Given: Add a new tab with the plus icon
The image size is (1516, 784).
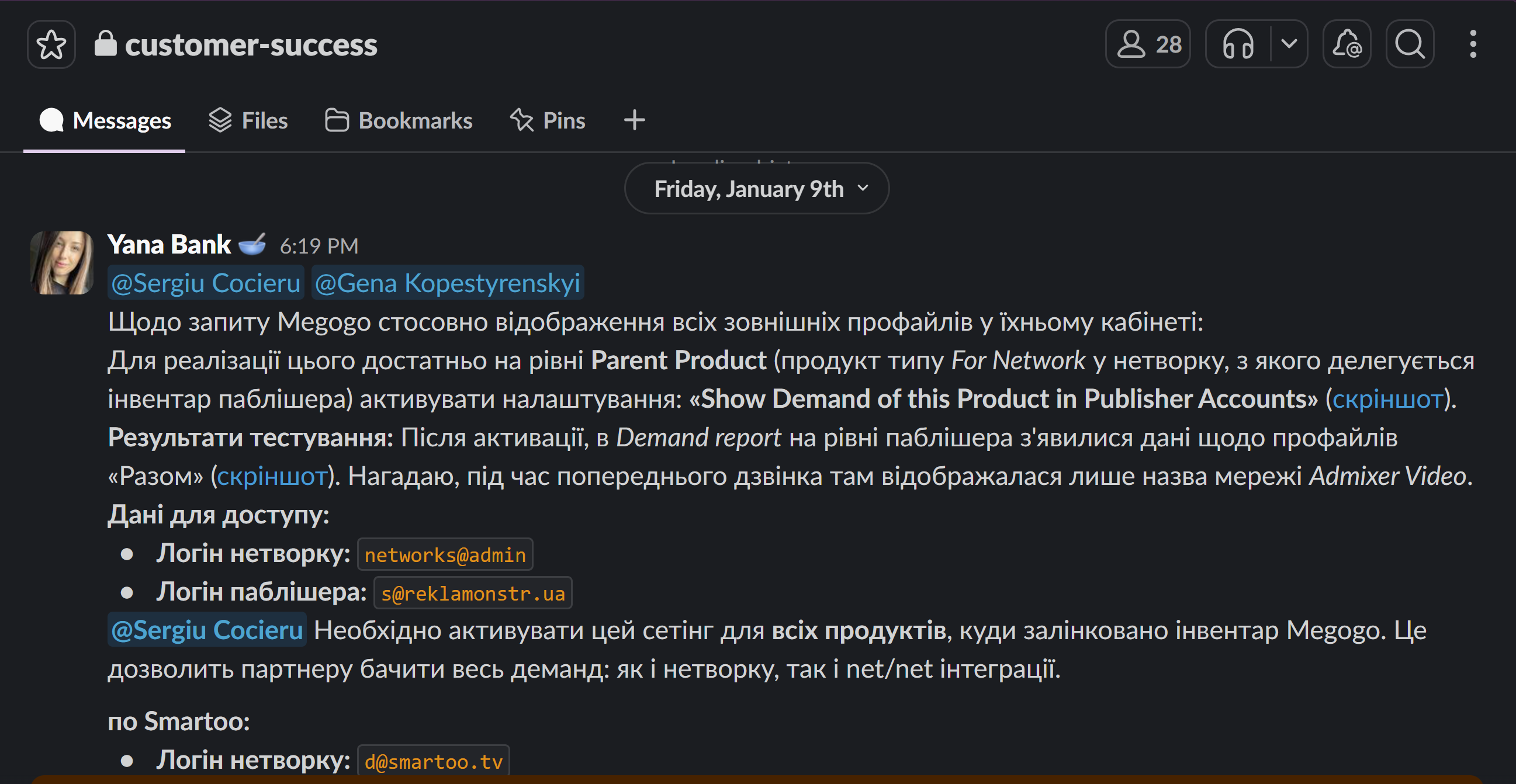Looking at the screenshot, I should tap(635, 120).
